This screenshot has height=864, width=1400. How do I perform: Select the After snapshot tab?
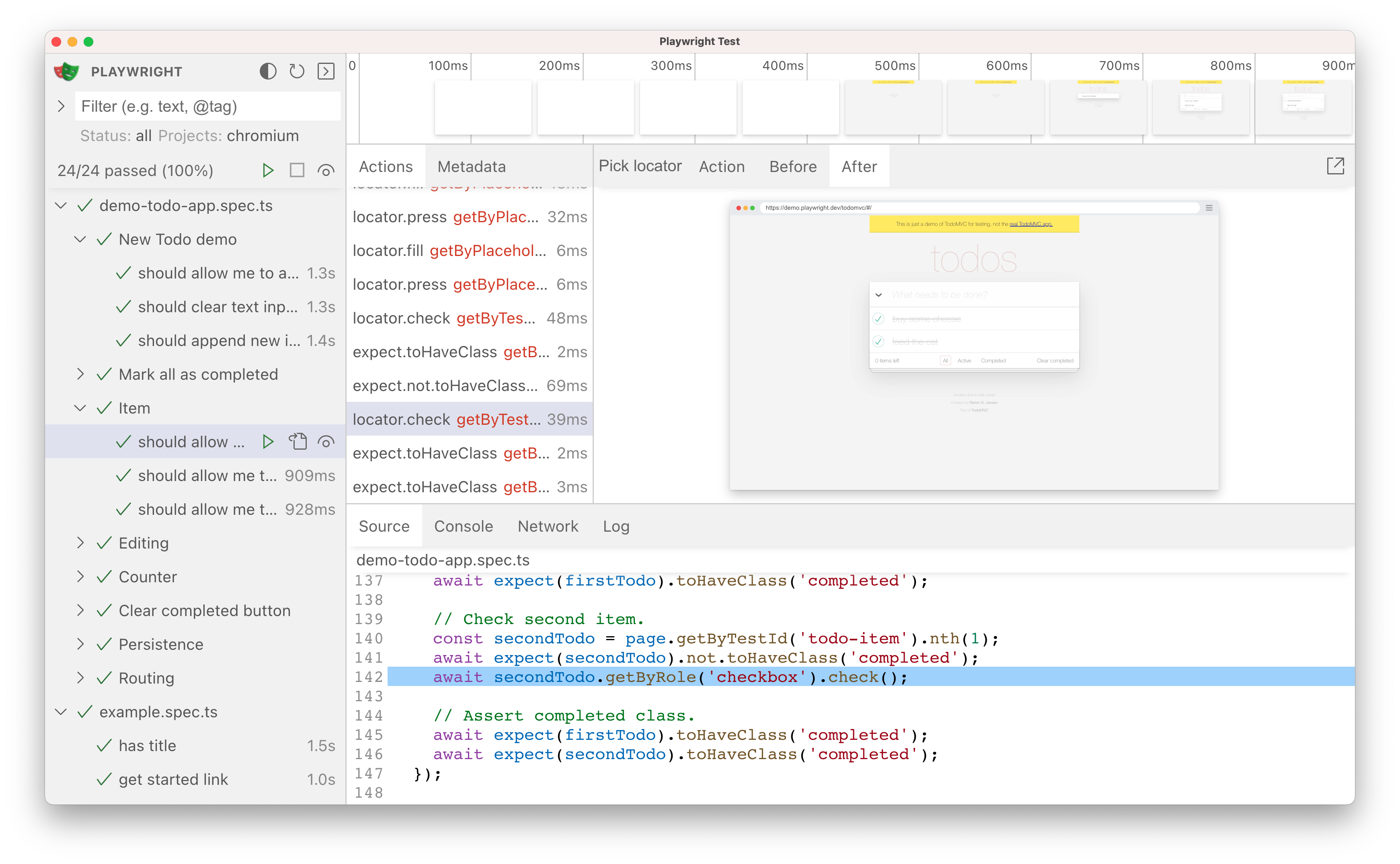click(x=859, y=166)
